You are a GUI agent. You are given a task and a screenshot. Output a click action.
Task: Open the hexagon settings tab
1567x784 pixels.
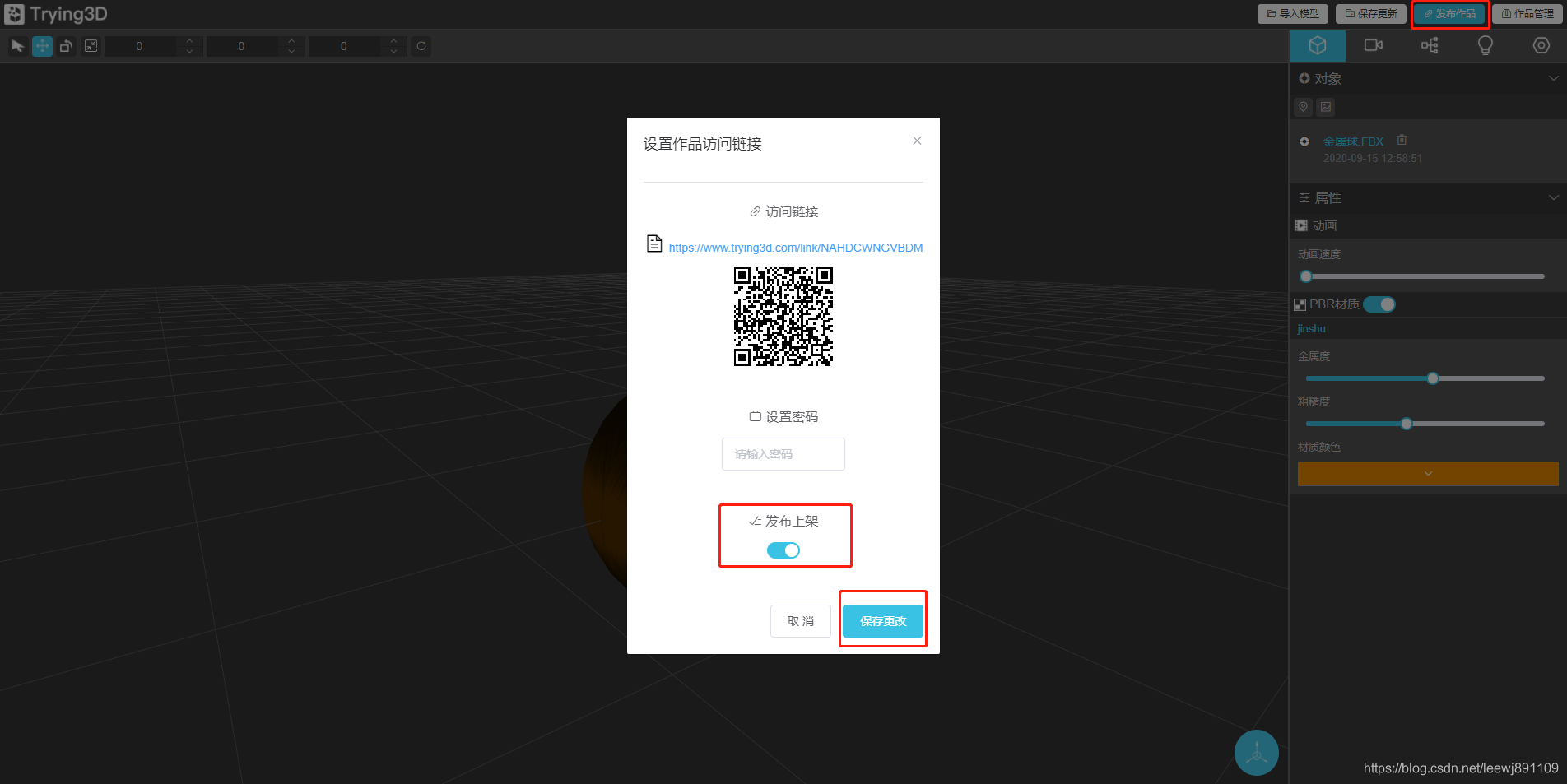coord(1541,45)
